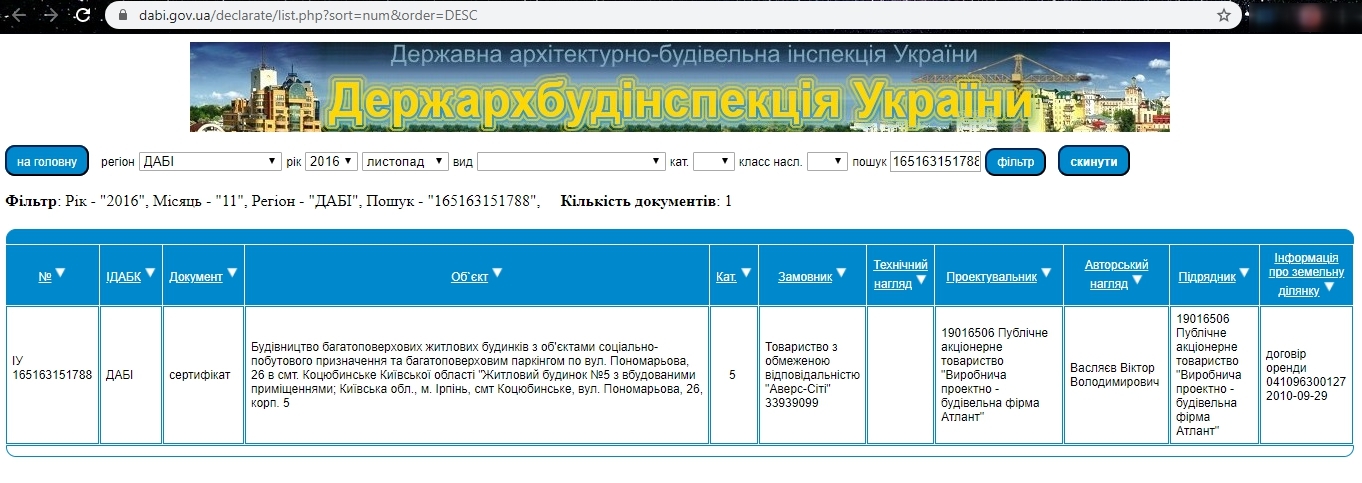This screenshot has width=1362, height=483.
Task: Open the кат. category dropdown
Action: point(714,161)
